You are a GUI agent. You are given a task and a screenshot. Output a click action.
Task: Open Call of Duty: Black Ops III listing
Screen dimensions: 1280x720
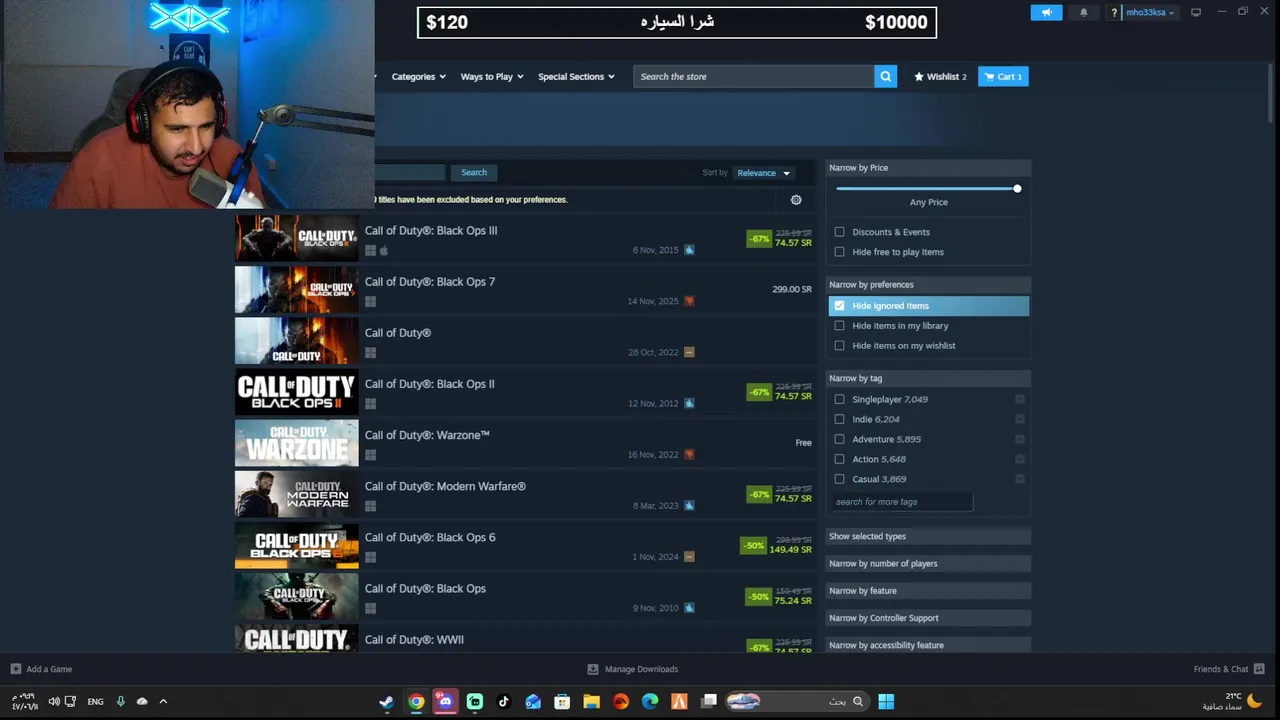(x=525, y=238)
